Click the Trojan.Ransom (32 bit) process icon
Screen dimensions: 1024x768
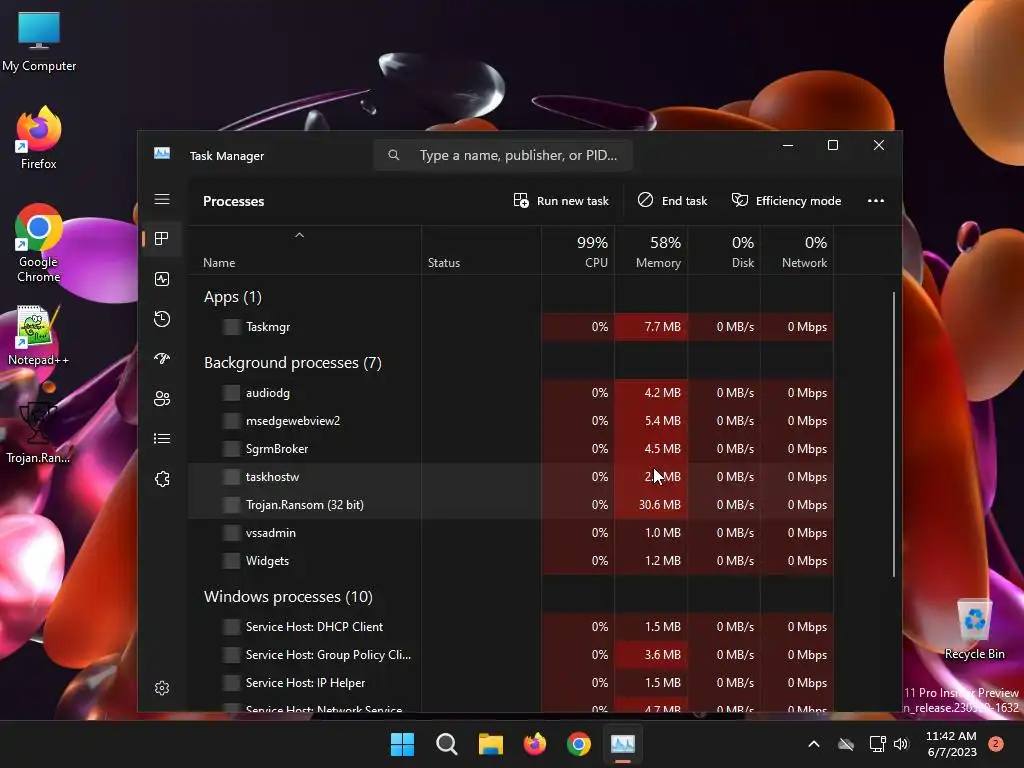point(231,505)
